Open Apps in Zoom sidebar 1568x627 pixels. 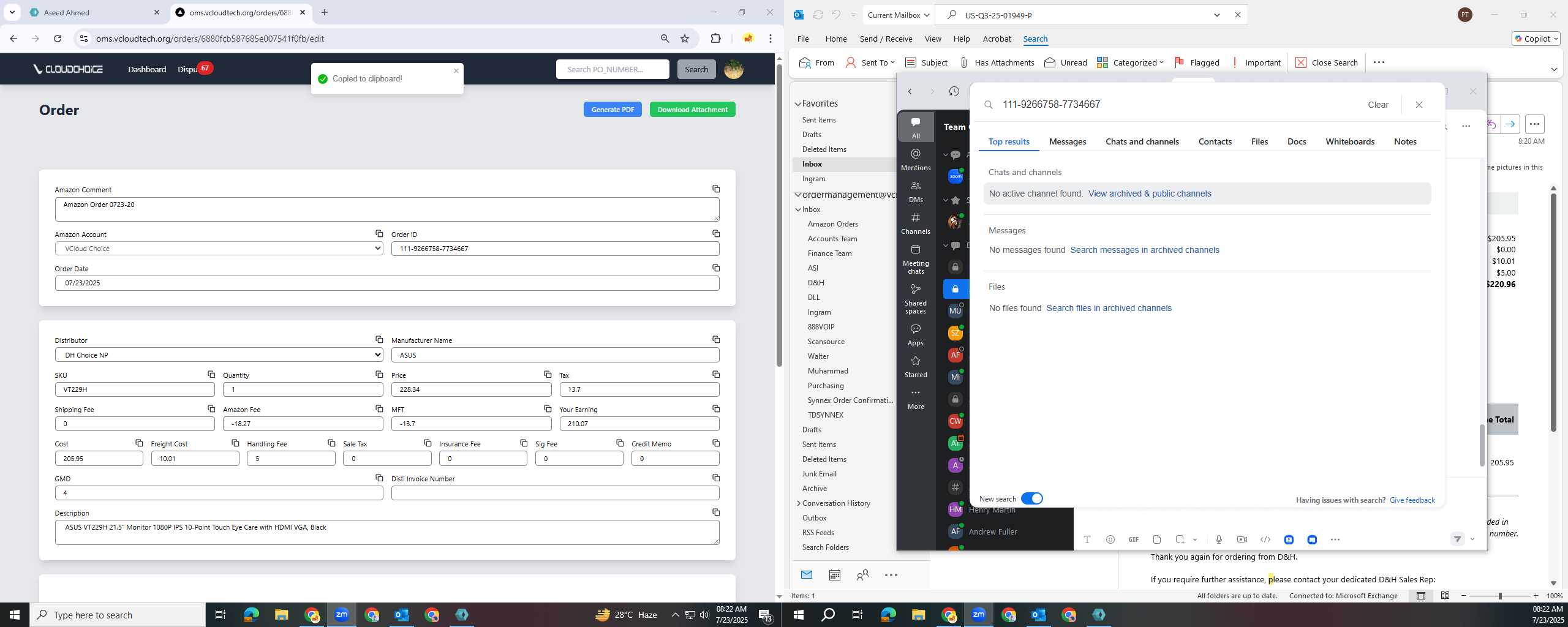coord(916,334)
